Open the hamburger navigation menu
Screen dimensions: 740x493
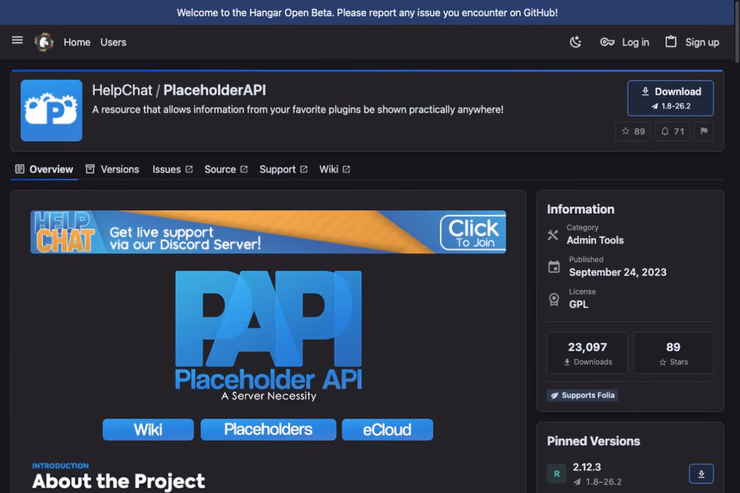[x=17, y=41]
